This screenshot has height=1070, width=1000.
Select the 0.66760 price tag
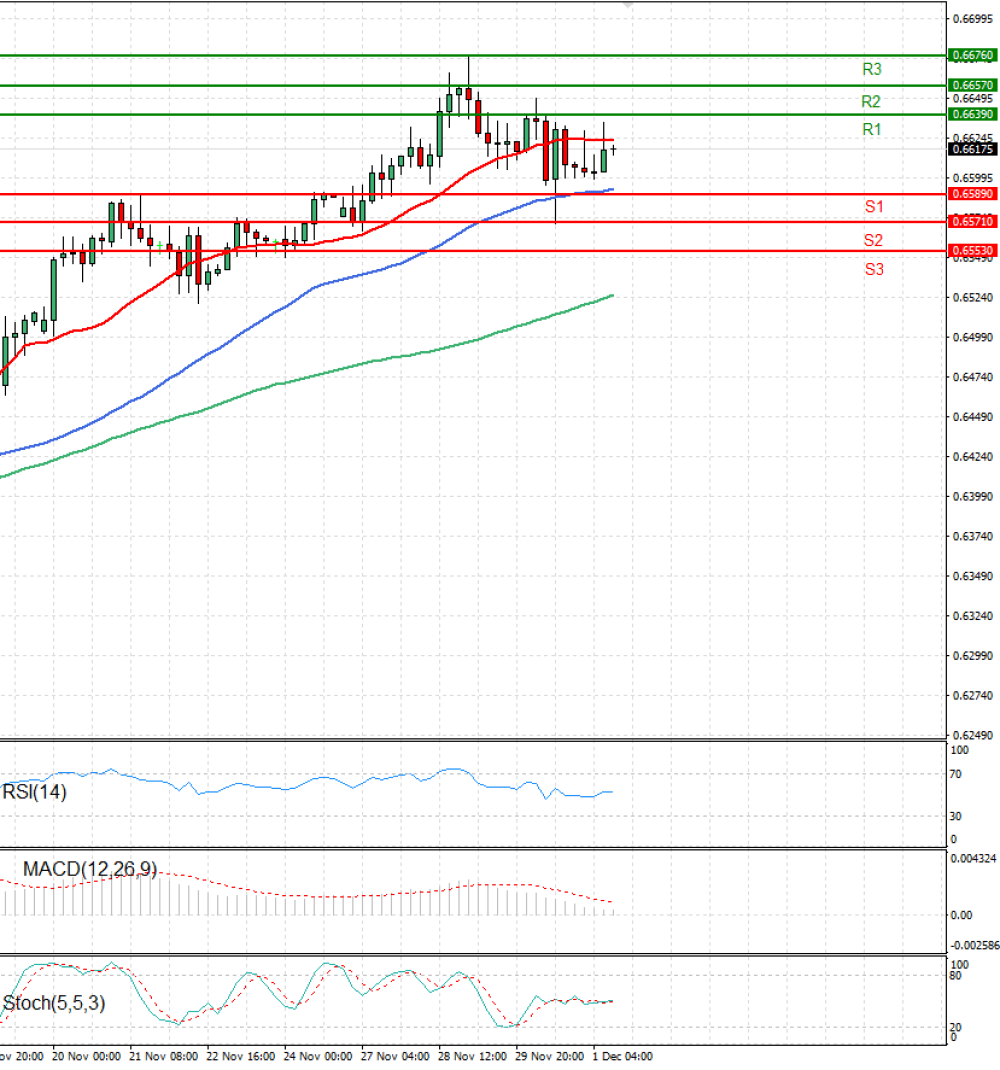pos(973,55)
